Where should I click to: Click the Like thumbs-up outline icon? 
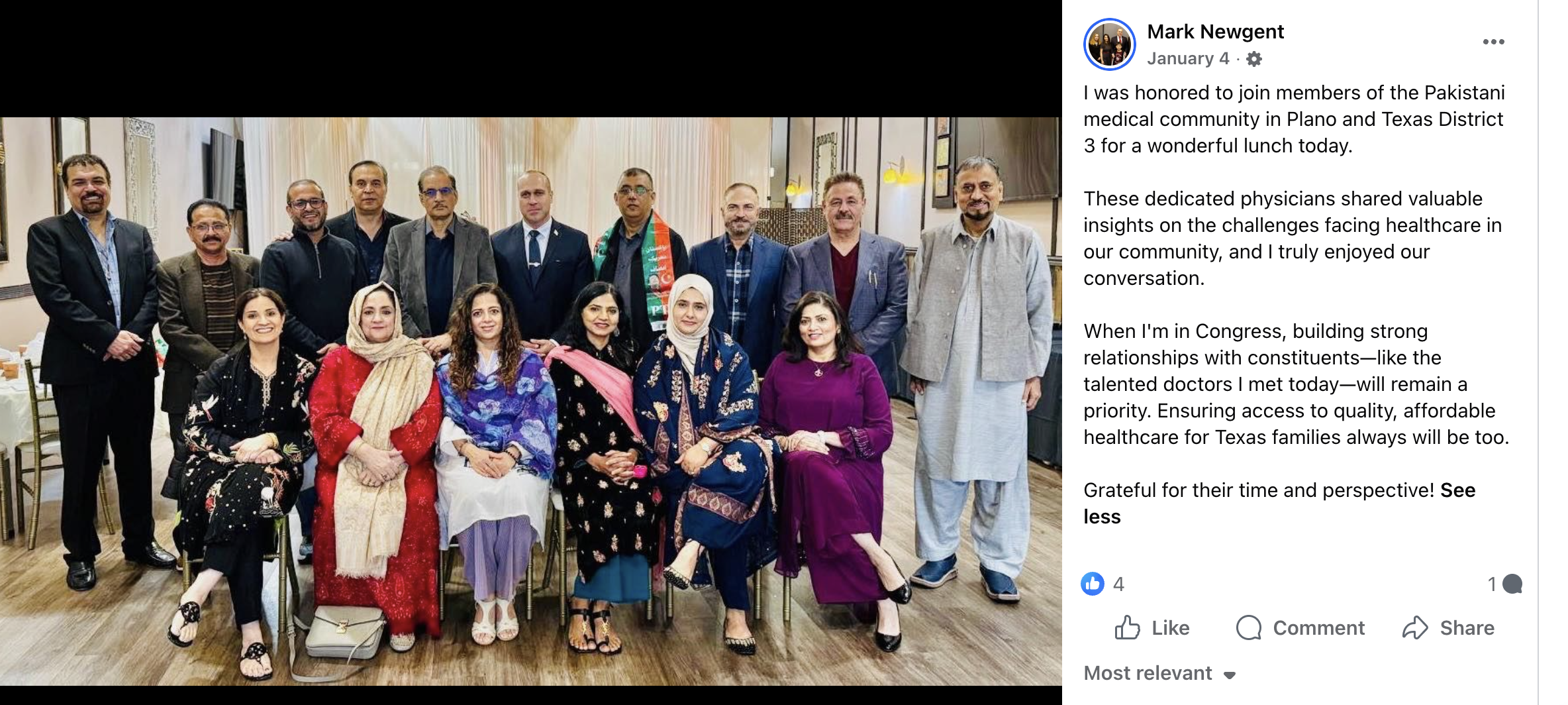(1127, 627)
